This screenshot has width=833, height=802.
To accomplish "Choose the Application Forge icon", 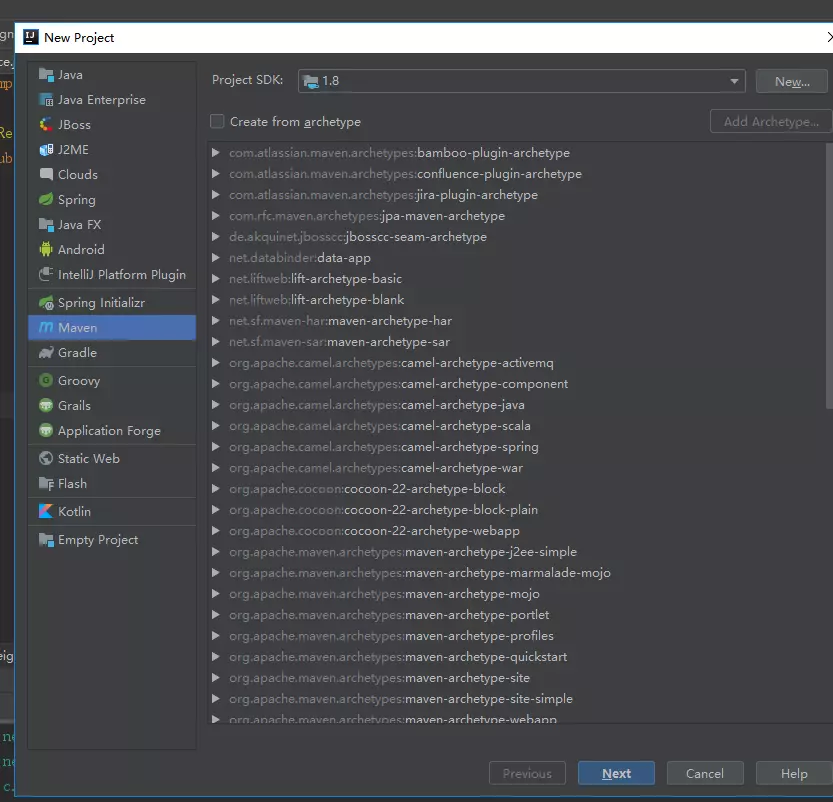I will click(x=46, y=430).
